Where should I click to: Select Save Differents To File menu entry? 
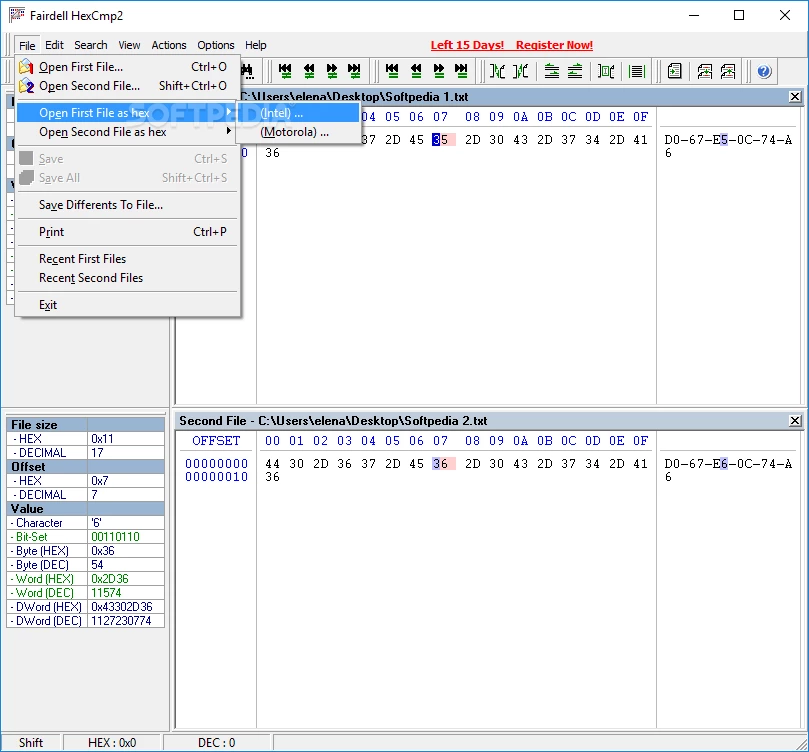[x=101, y=205]
